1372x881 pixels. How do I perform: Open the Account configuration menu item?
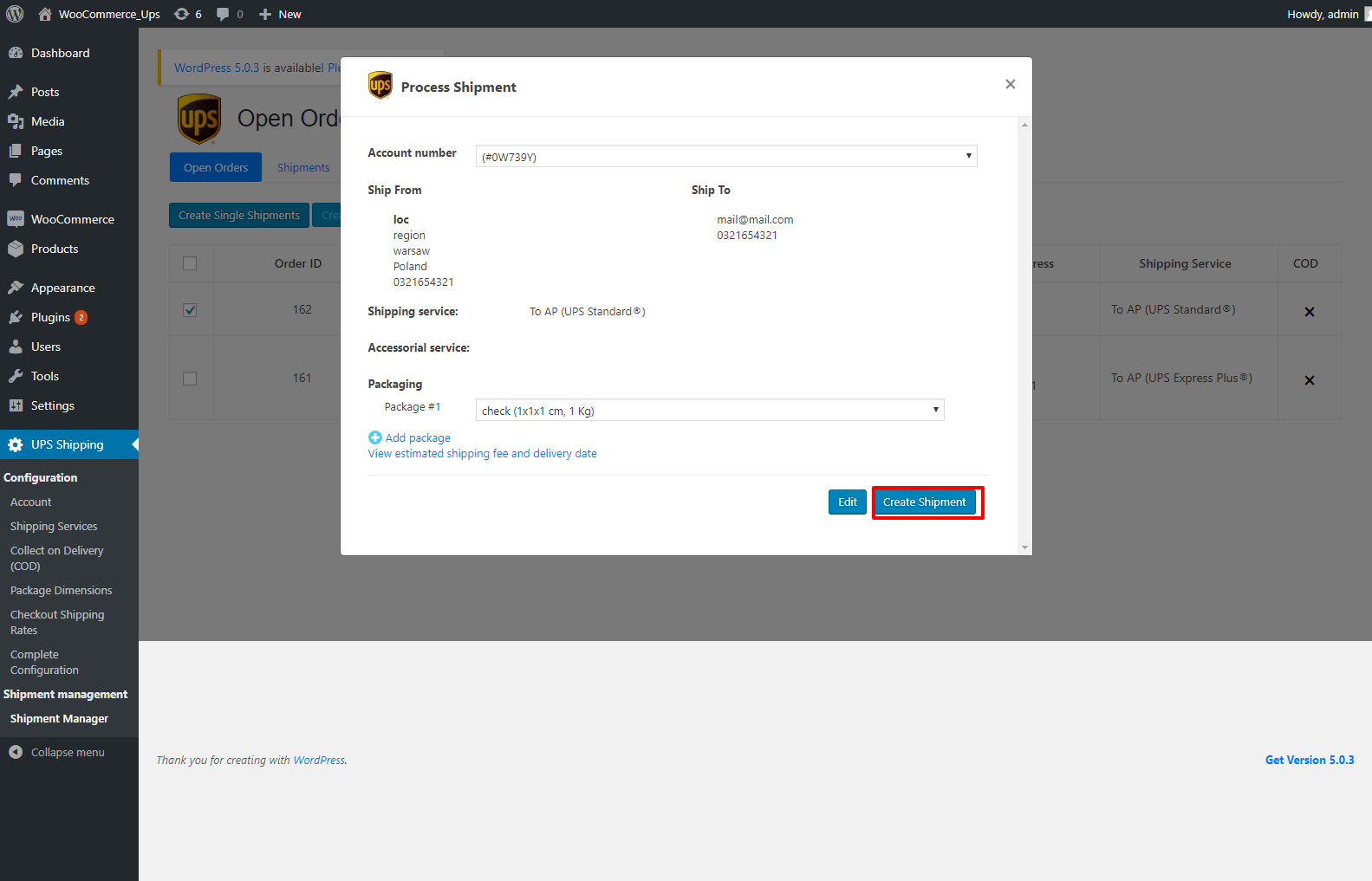tap(31, 502)
